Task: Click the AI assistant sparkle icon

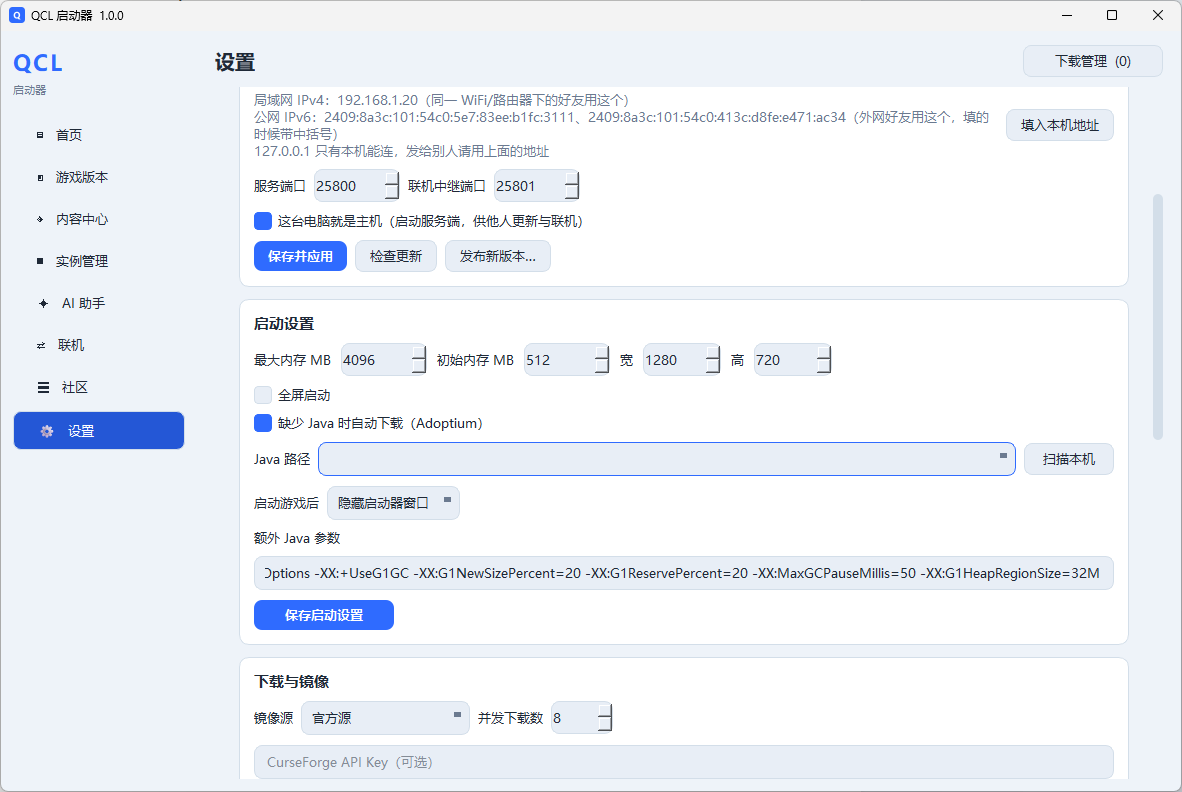Action: (x=43, y=304)
